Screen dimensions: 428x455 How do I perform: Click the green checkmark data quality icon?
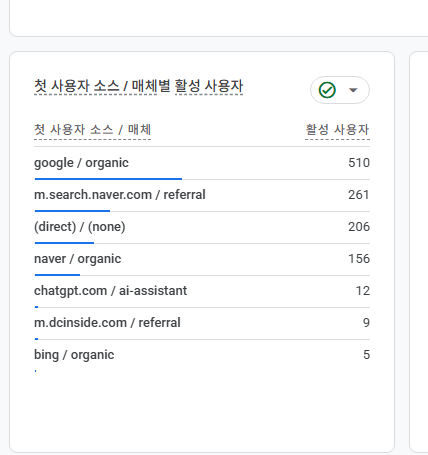(327, 90)
